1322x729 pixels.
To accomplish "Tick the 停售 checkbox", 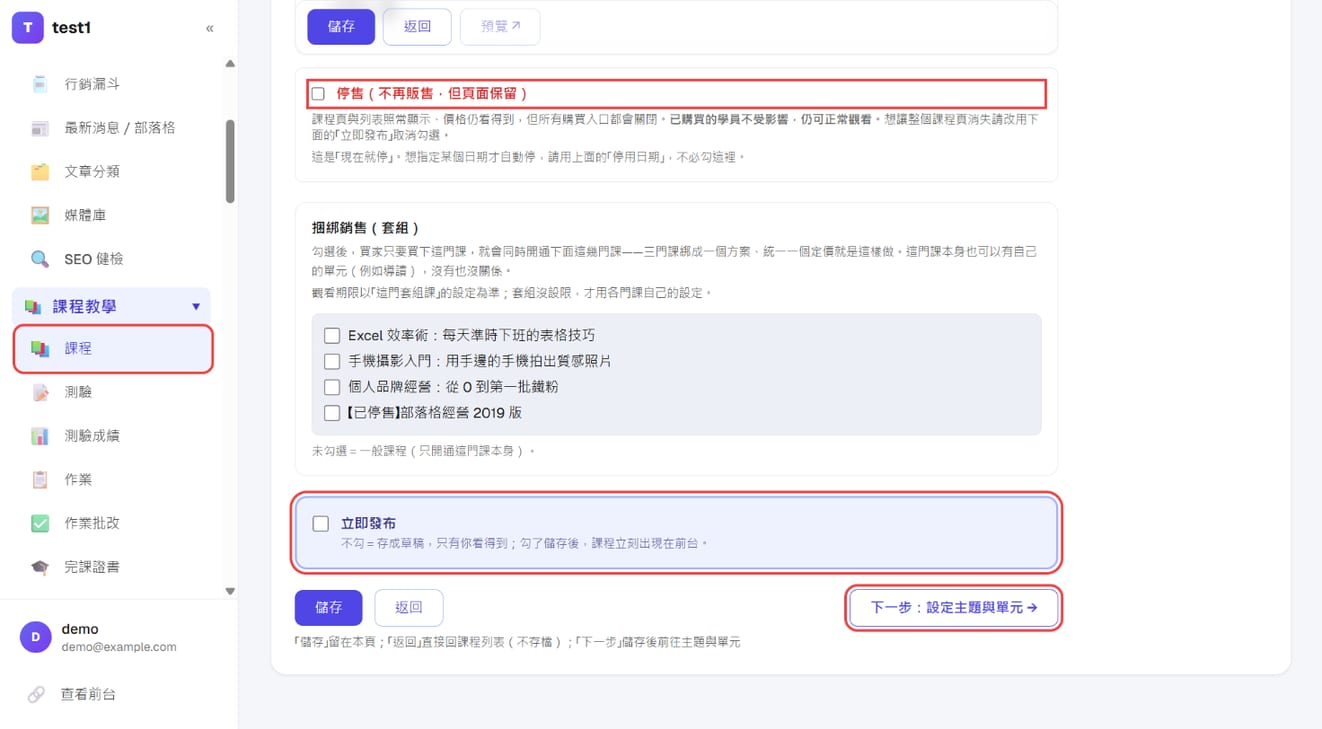I will pyautogui.click(x=318, y=94).
